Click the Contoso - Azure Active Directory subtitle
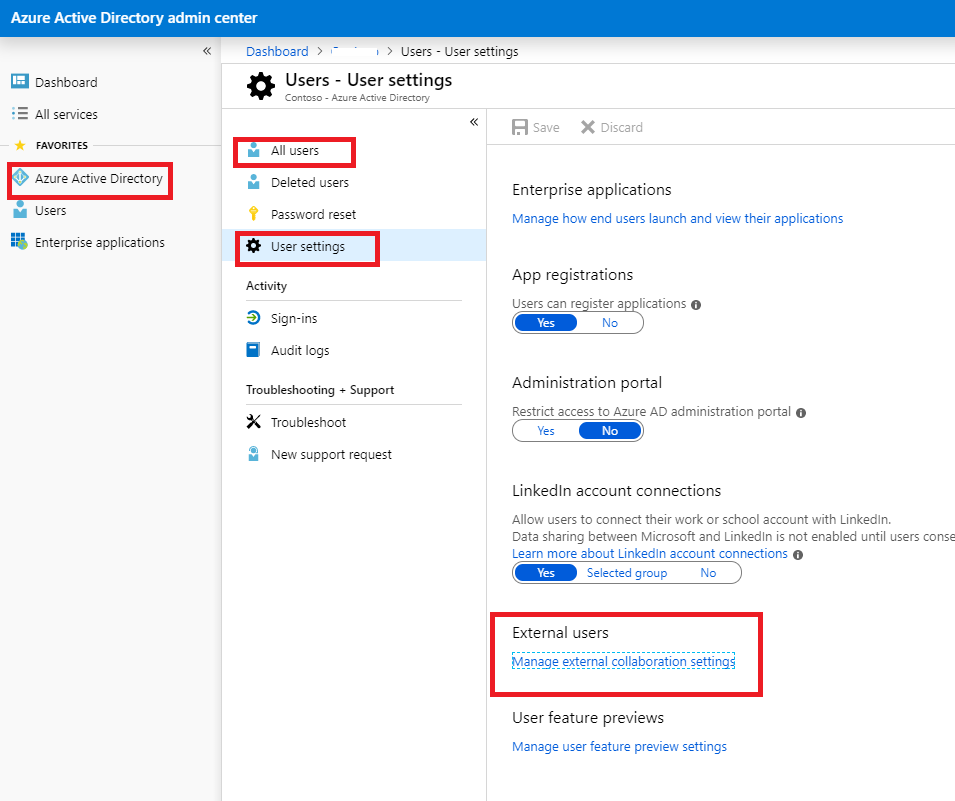 pos(357,97)
